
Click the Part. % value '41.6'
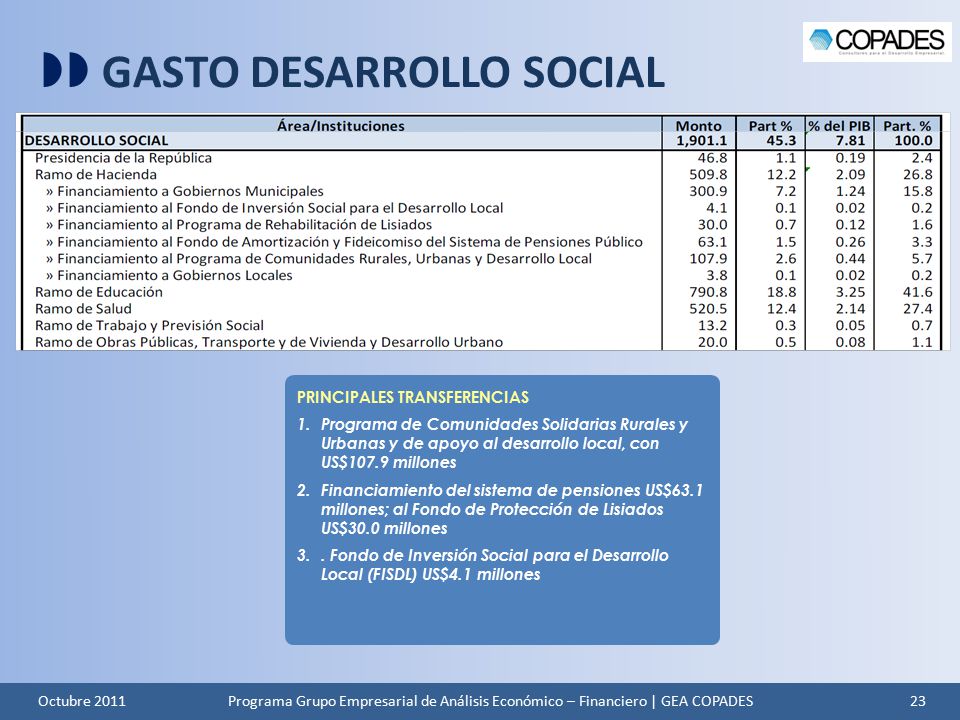(918, 292)
